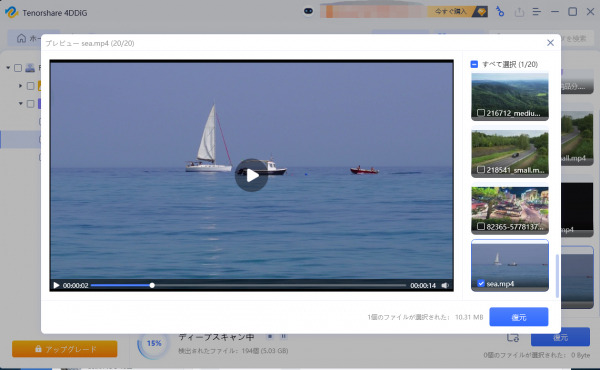Check the 216712_medium video checkbox
Image resolution: width=600 pixels, height=370 pixels.
481,113
